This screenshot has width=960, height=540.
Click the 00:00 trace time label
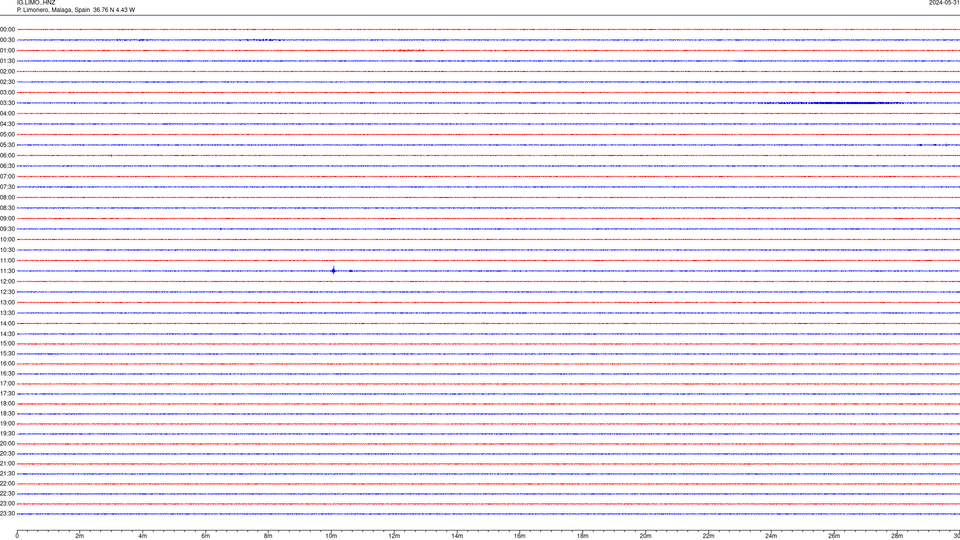click(7, 29)
